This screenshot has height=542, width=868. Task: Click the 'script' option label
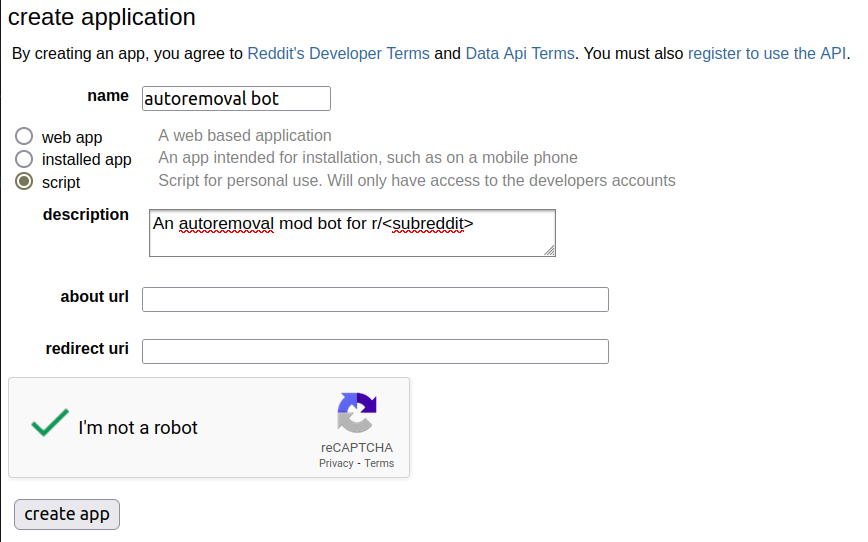click(x=61, y=183)
